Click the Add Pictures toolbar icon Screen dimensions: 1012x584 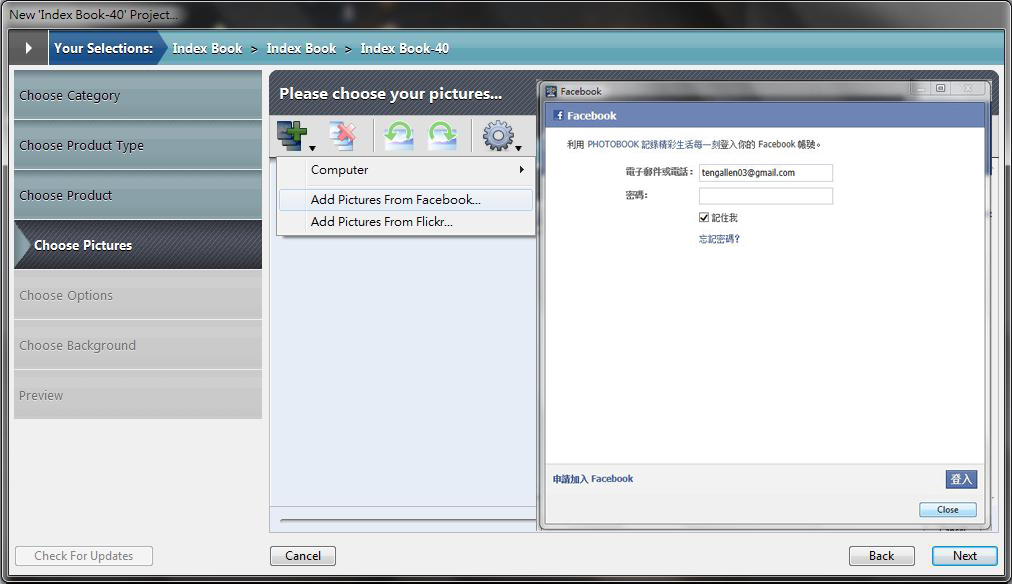pyautogui.click(x=293, y=135)
